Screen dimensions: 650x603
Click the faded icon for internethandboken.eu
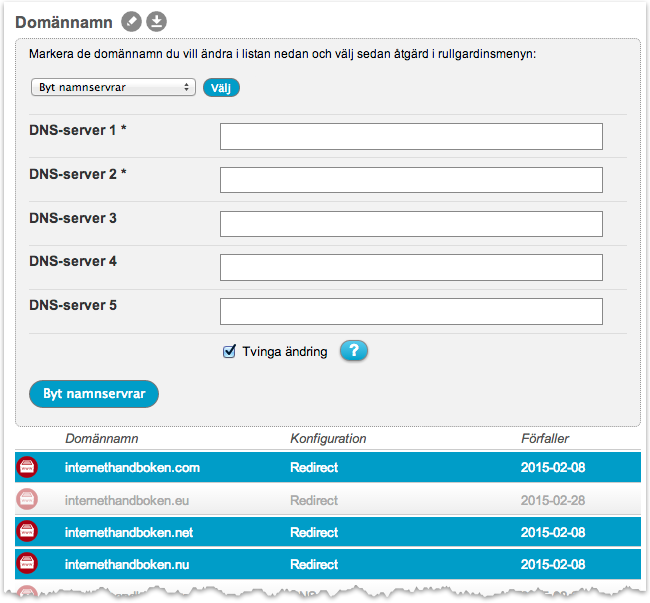click(27, 500)
